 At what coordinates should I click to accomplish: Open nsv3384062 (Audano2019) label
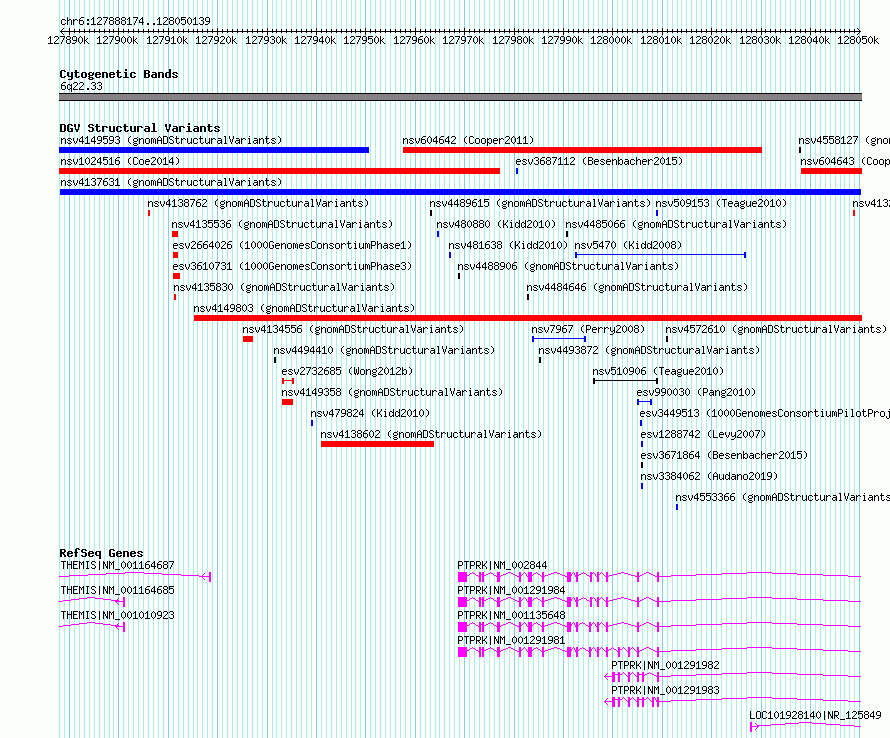(709, 476)
